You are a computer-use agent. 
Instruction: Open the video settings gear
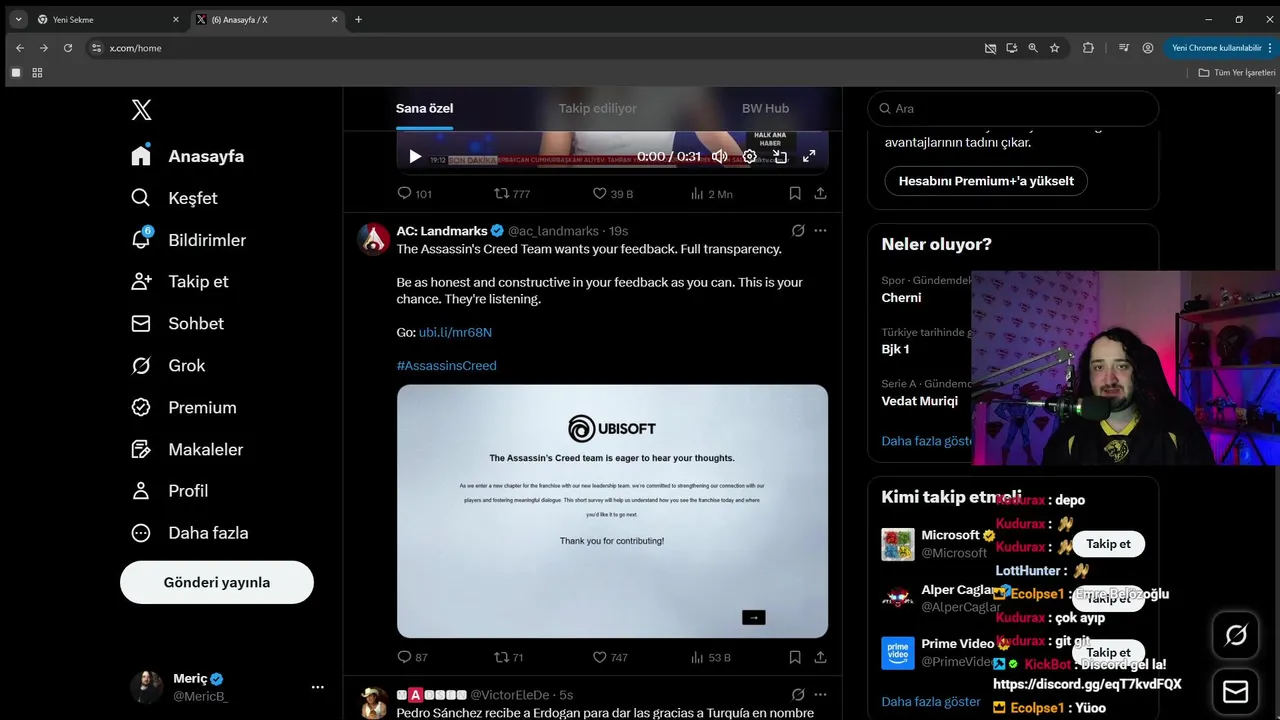749,156
